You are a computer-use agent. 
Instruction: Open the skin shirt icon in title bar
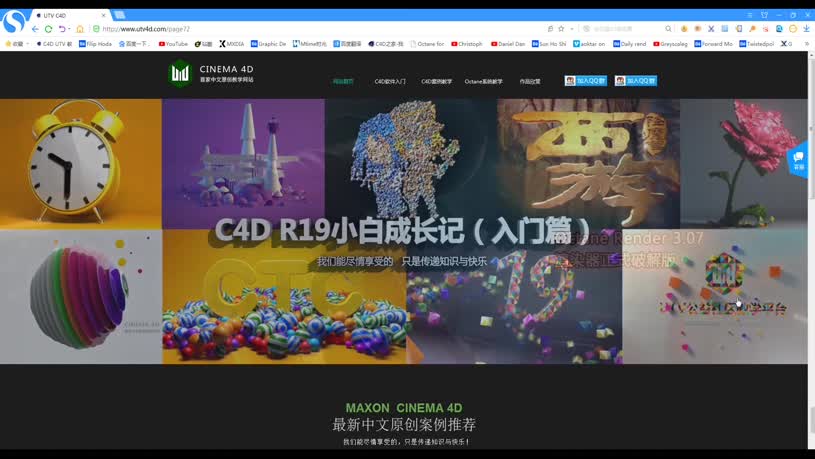tap(764, 15)
